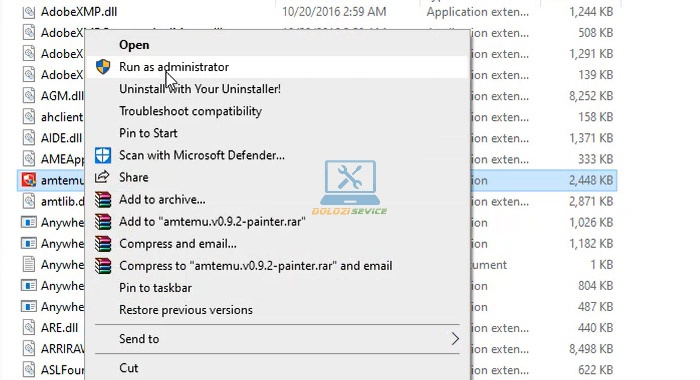Click the ARRIRAW file icon
The image size is (700, 380).
pos(29,349)
